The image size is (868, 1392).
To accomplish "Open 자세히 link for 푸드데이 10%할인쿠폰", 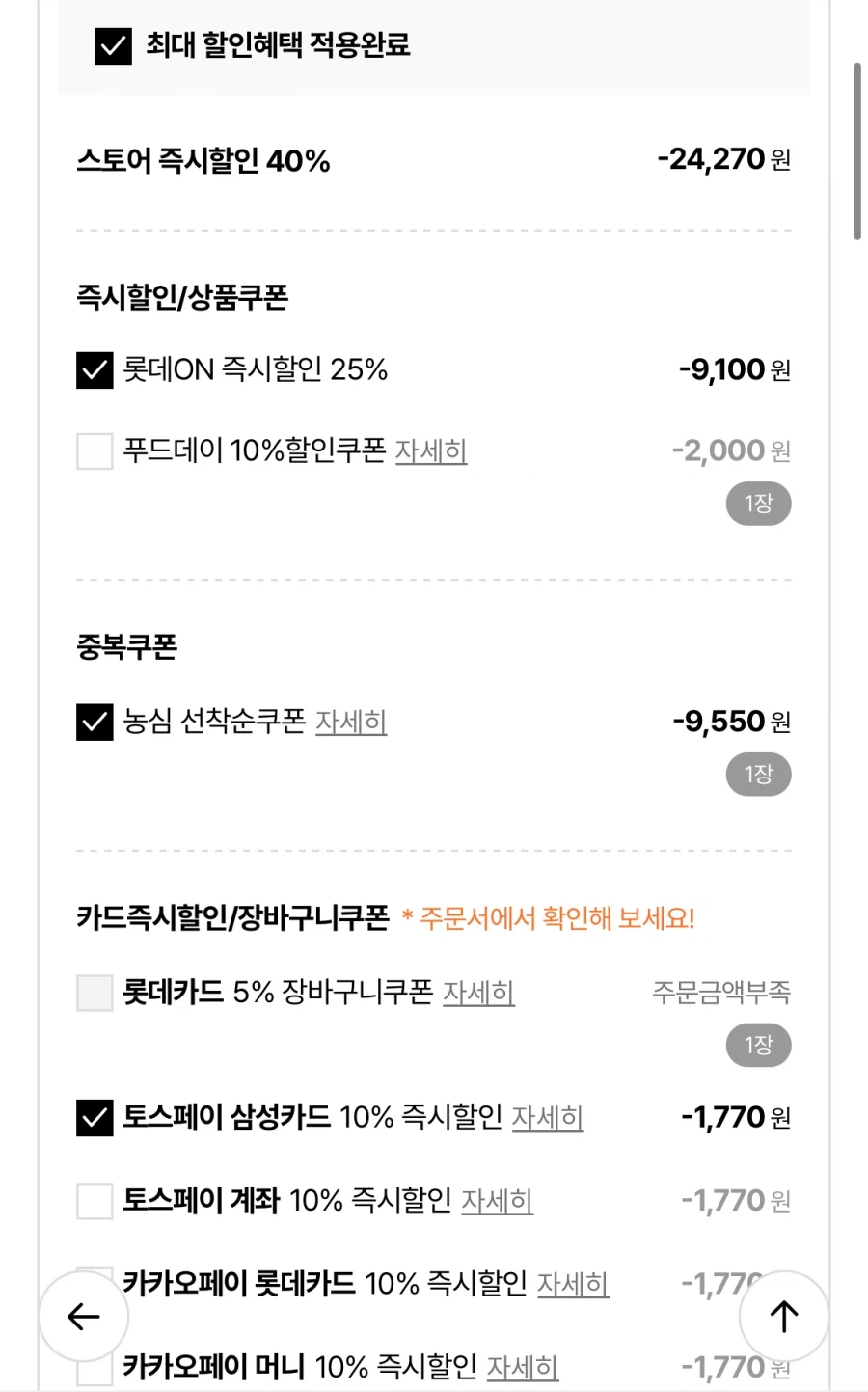I will tap(431, 450).
